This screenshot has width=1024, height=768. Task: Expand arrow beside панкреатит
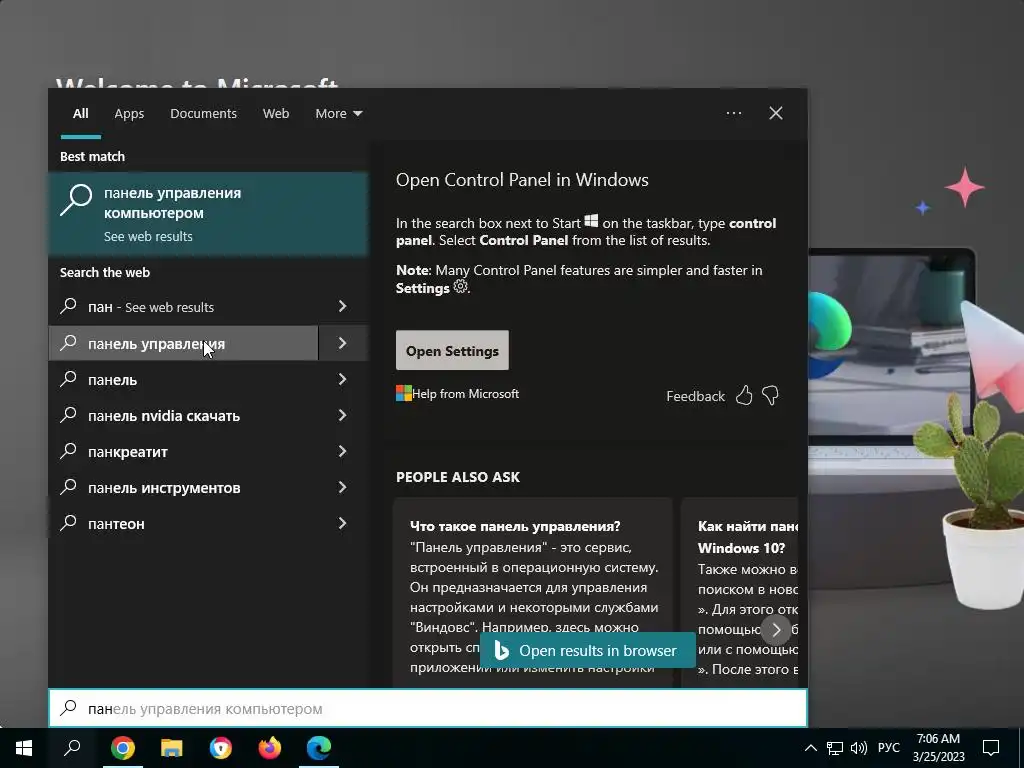pos(343,451)
